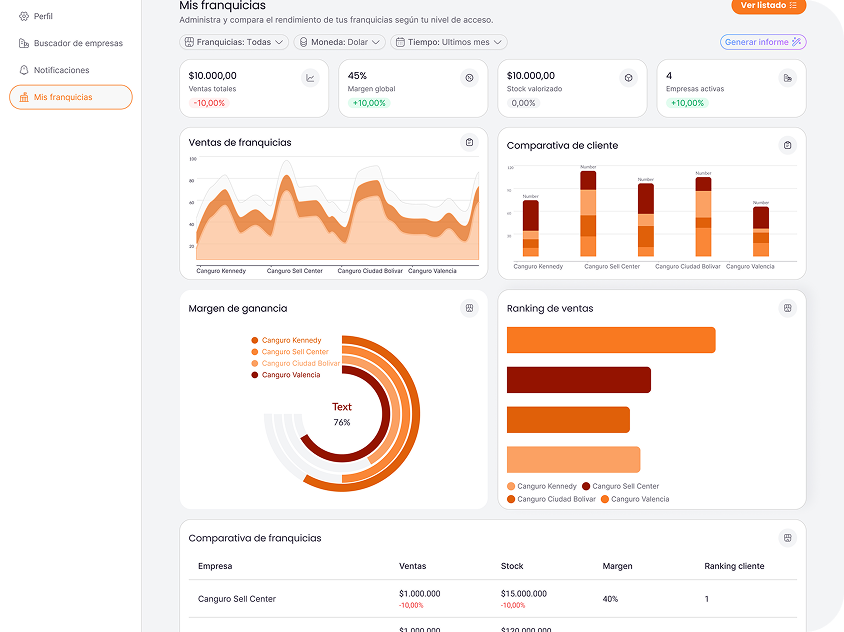Toggle Canguro Valencia in donut chart legend

tap(290, 375)
